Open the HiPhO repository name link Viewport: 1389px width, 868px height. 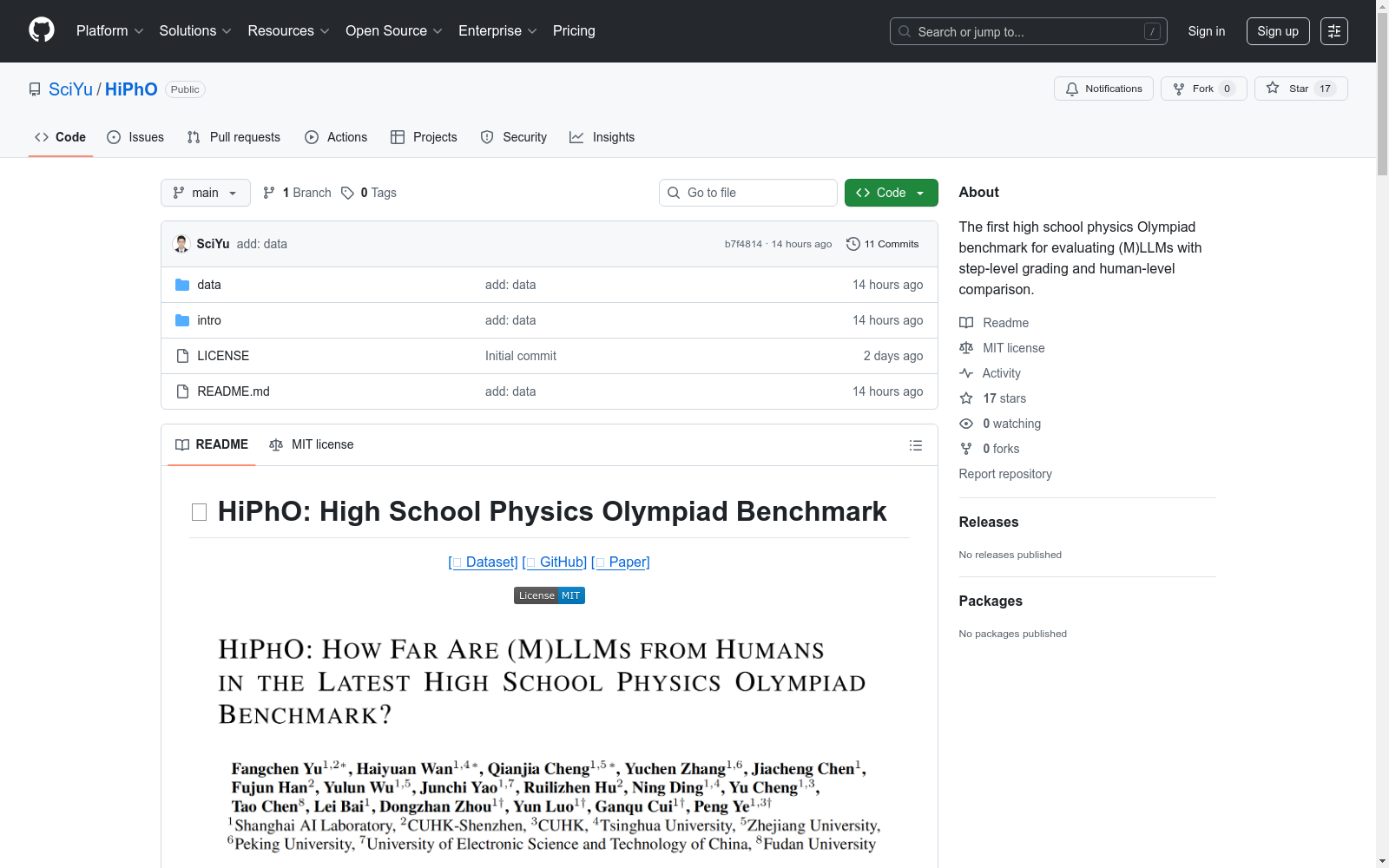click(131, 89)
